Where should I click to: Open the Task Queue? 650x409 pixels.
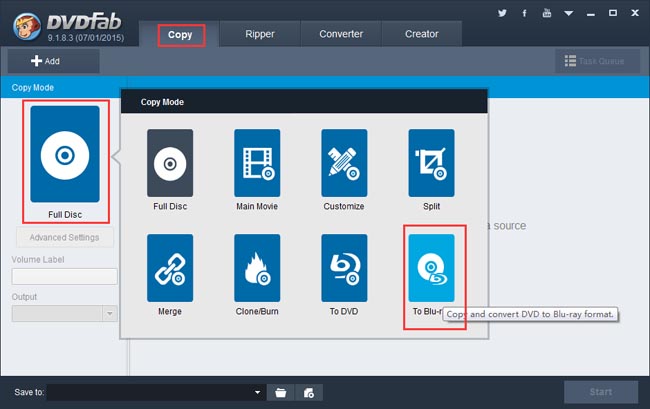(x=597, y=61)
